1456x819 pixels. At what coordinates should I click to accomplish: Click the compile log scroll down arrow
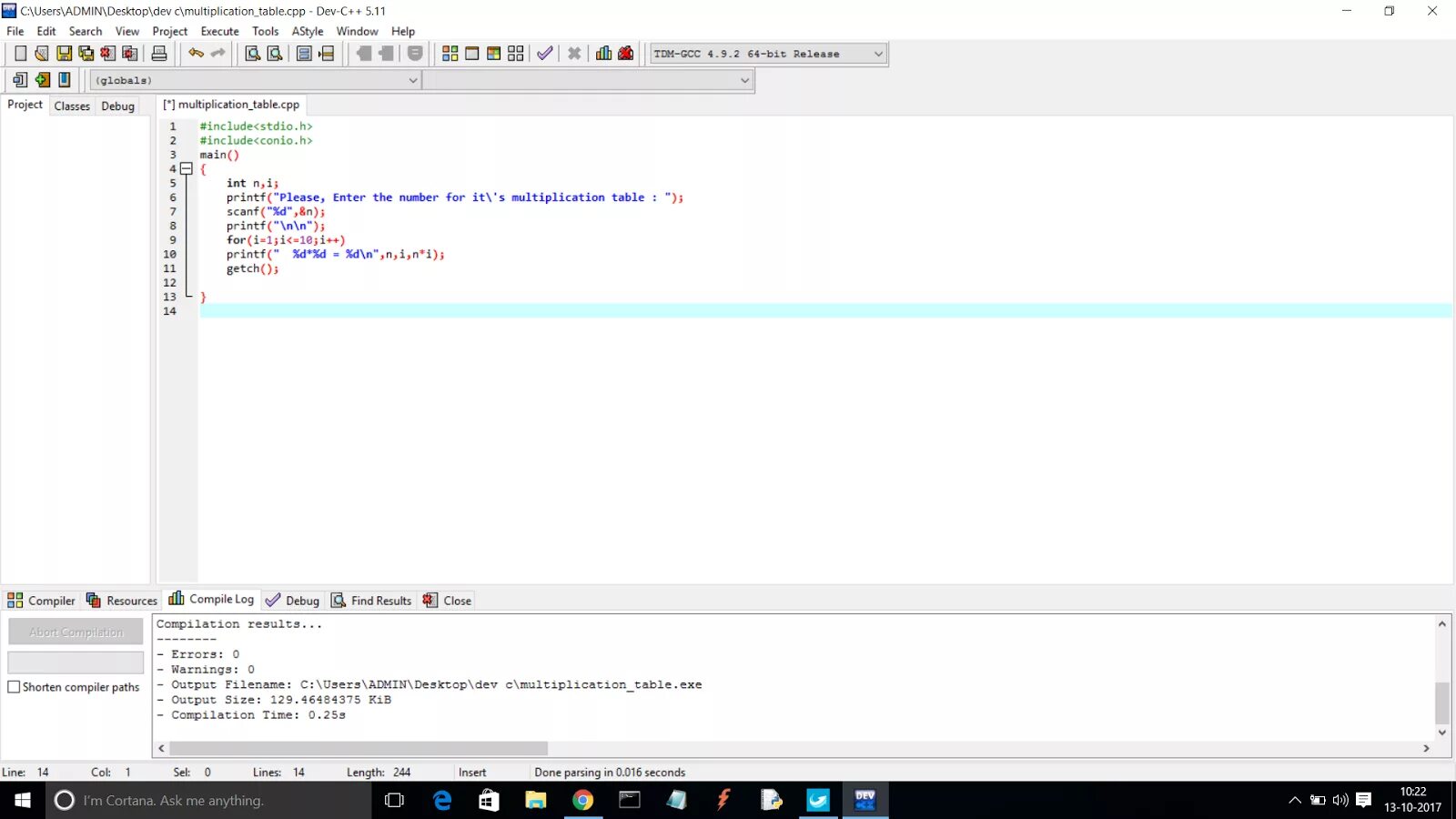tap(1442, 732)
